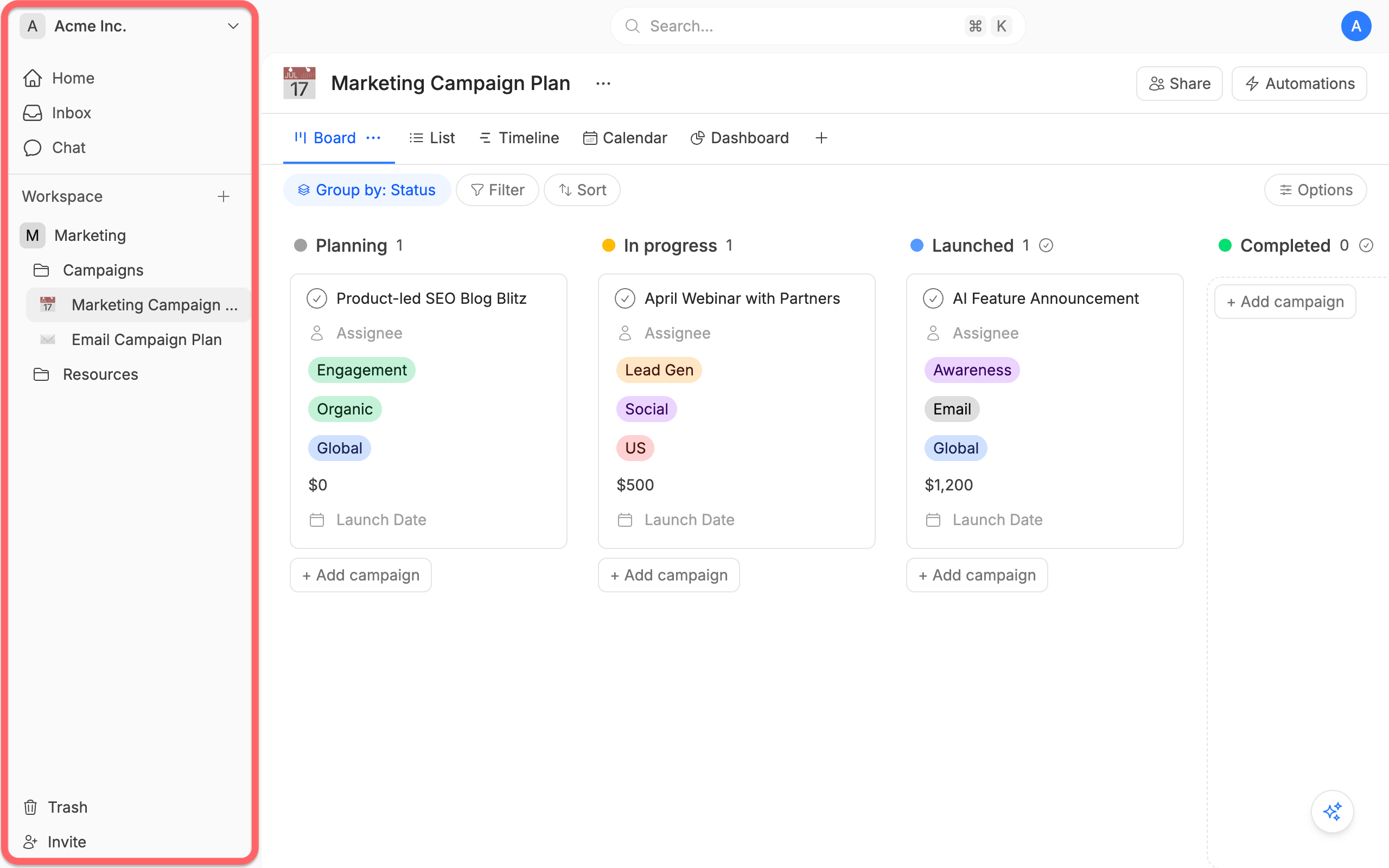Screen dimensions: 1389x868
Task: Click the Planning column header
Action: (351, 246)
